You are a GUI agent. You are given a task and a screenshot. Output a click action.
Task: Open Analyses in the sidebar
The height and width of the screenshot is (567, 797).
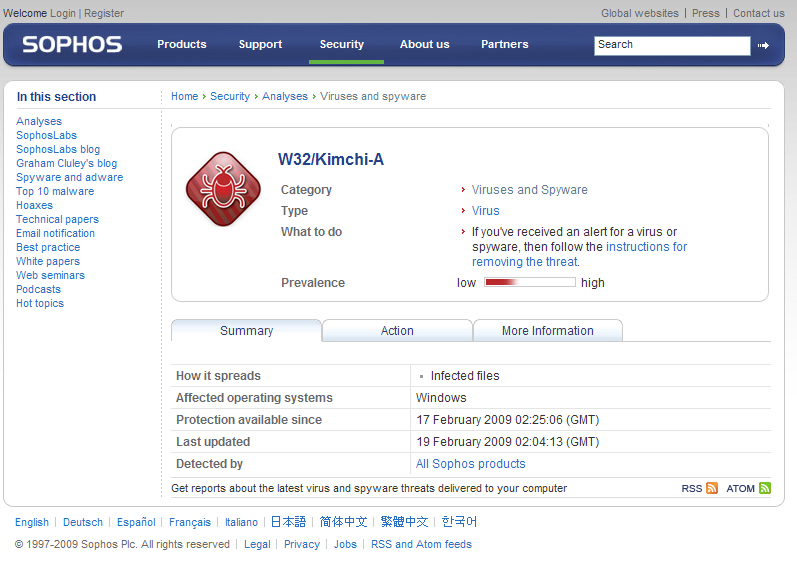(x=39, y=121)
